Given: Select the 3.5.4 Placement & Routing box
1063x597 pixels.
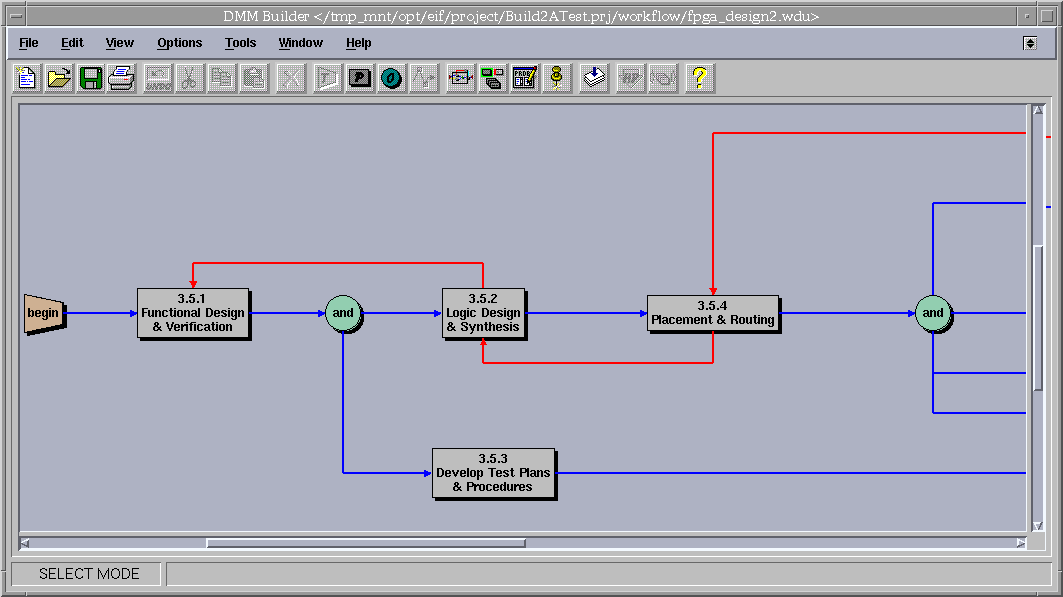Looking at the screenshot, I should click(712, 313).
